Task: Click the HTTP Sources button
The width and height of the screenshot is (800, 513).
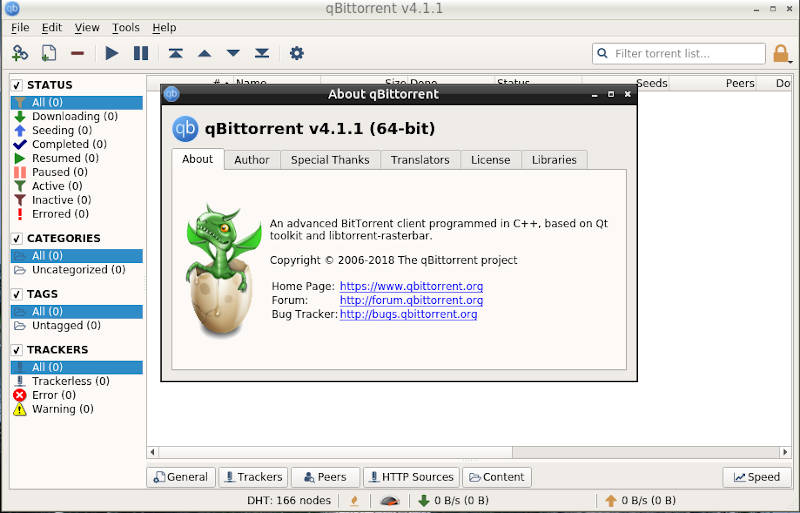Action: 411,477
